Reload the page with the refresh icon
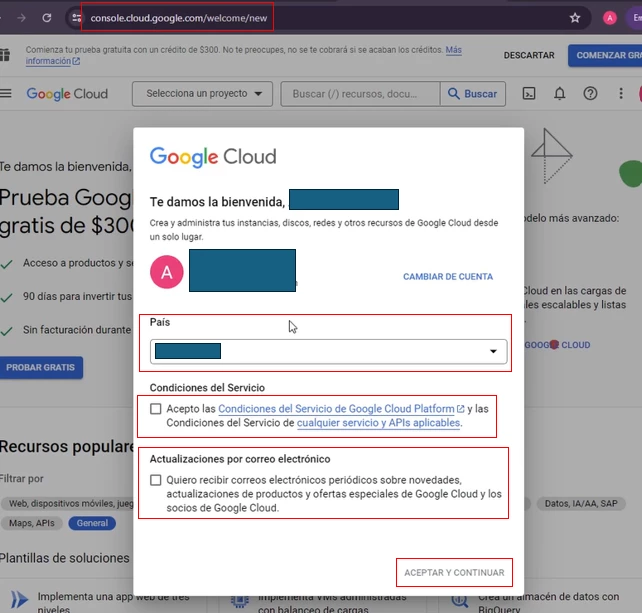Image resolution: width=642 pixels, height=613 pixels. point(47,18)
